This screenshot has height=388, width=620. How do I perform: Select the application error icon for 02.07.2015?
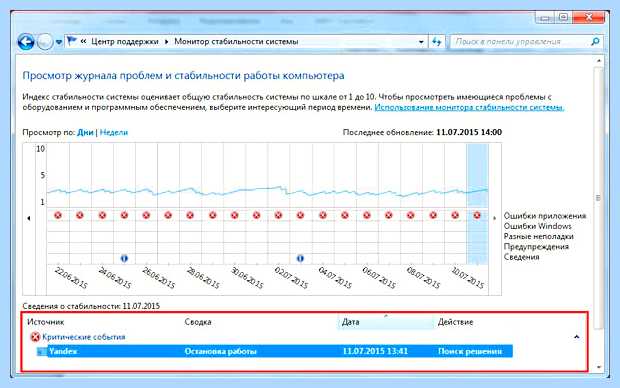click(x=278, y=215)
